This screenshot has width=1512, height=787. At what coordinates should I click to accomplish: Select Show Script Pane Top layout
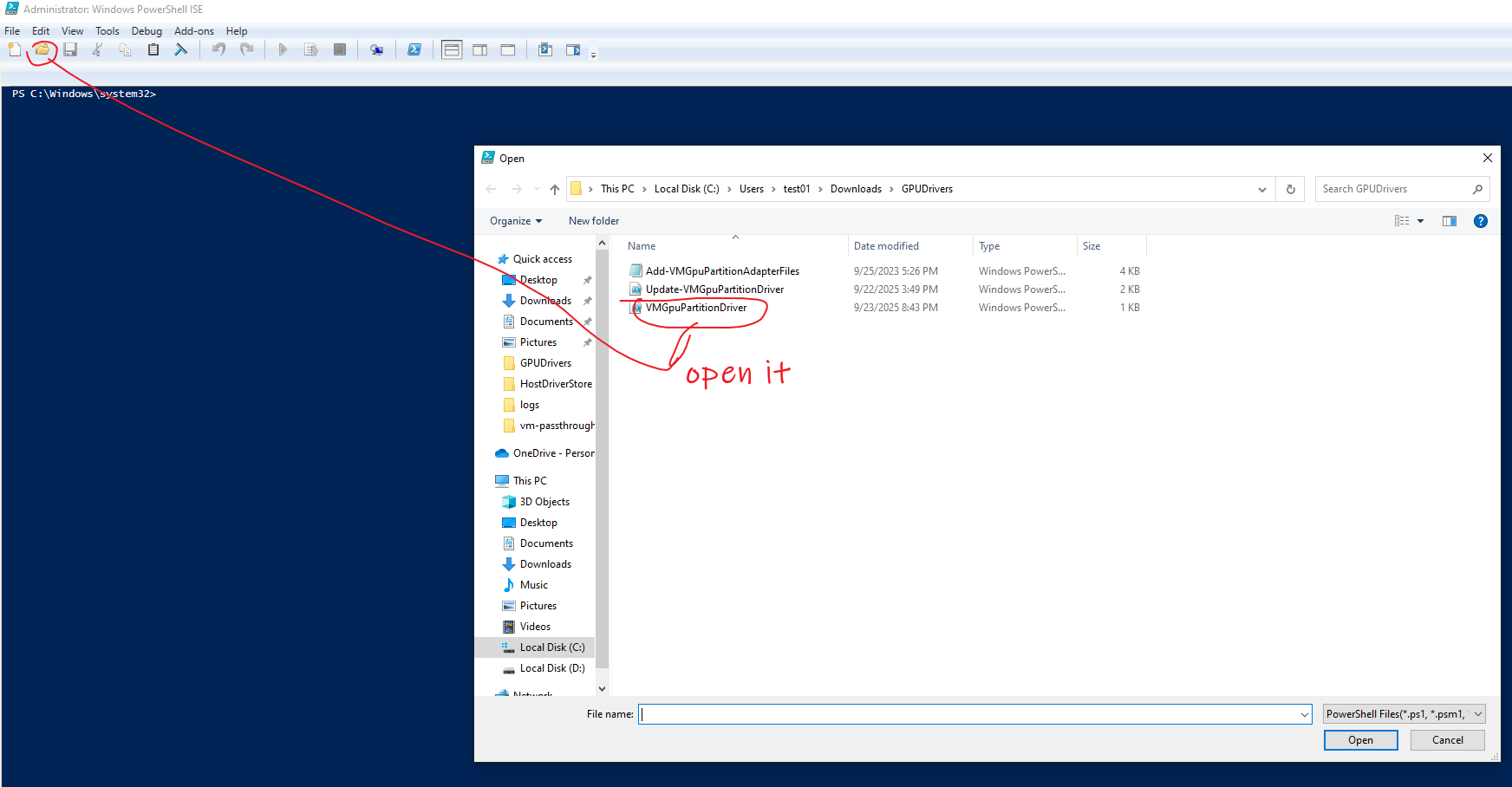pyautogui.click(x=452, y=49)
